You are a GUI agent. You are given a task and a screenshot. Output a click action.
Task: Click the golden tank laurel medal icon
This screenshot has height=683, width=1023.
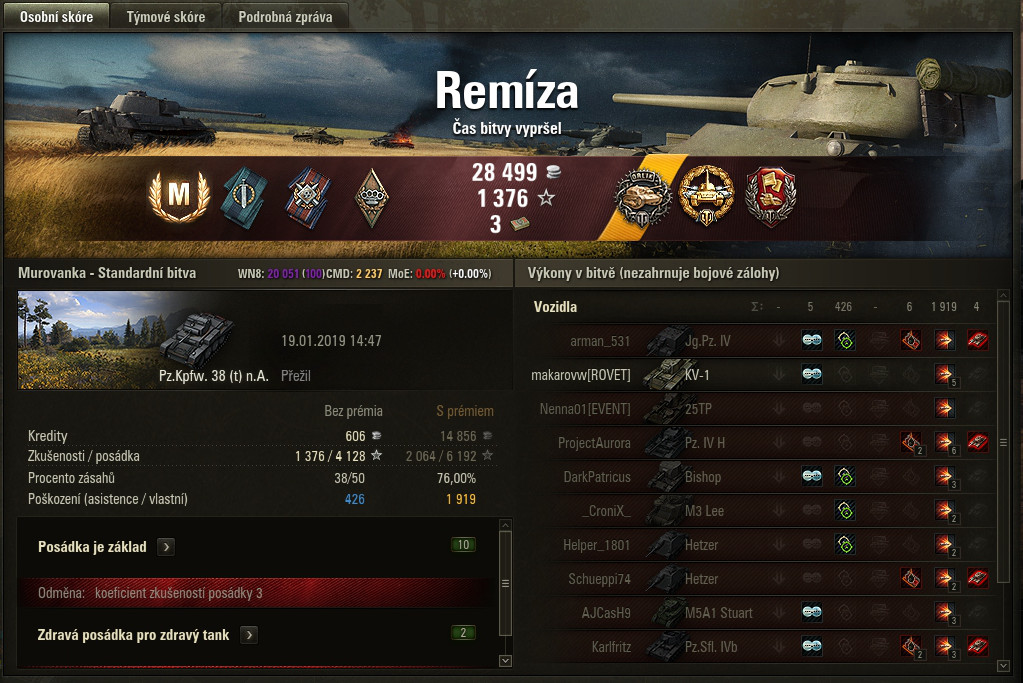[x=707, y=196]
